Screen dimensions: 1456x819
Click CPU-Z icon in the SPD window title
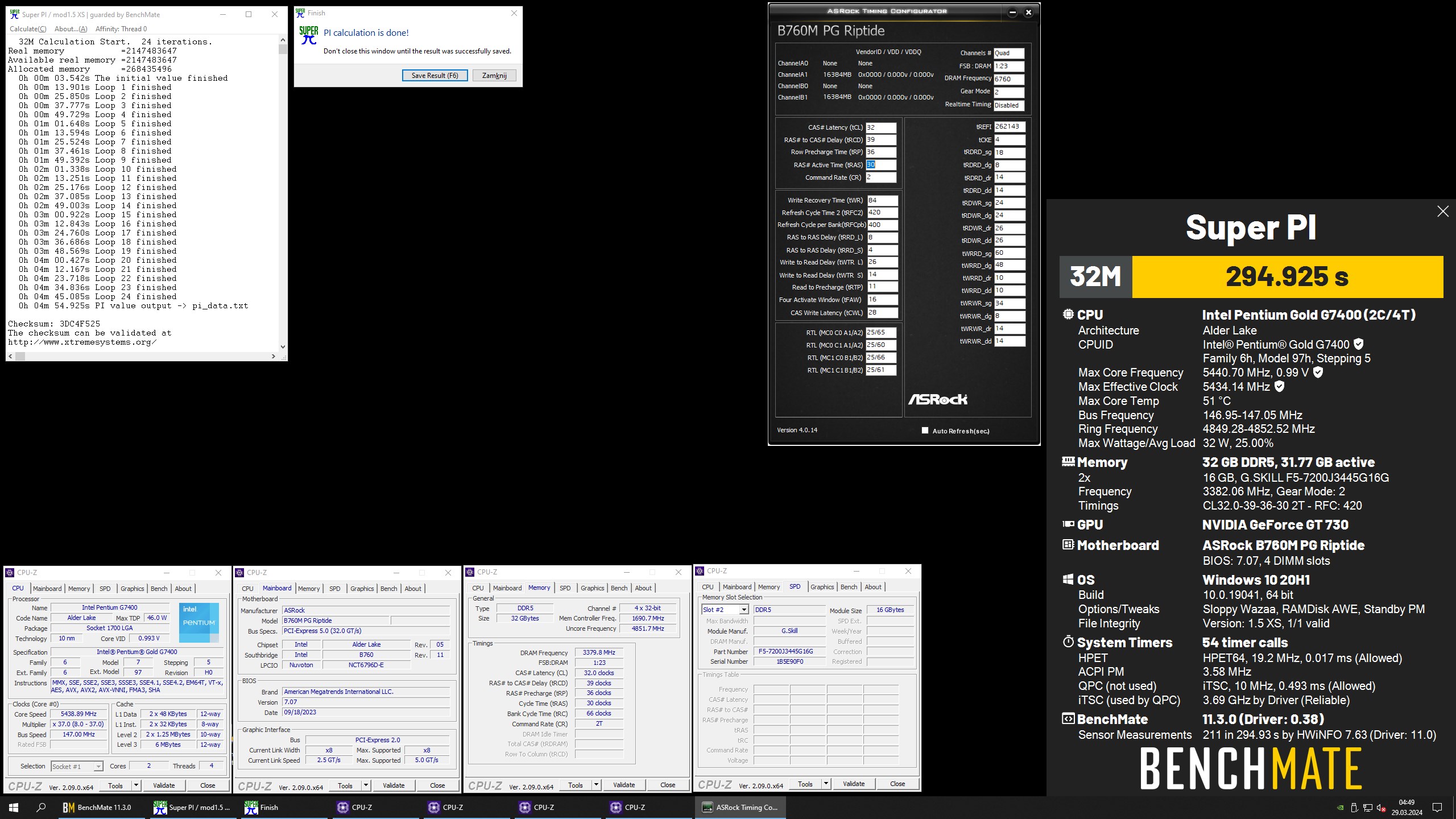click(700, 571)
